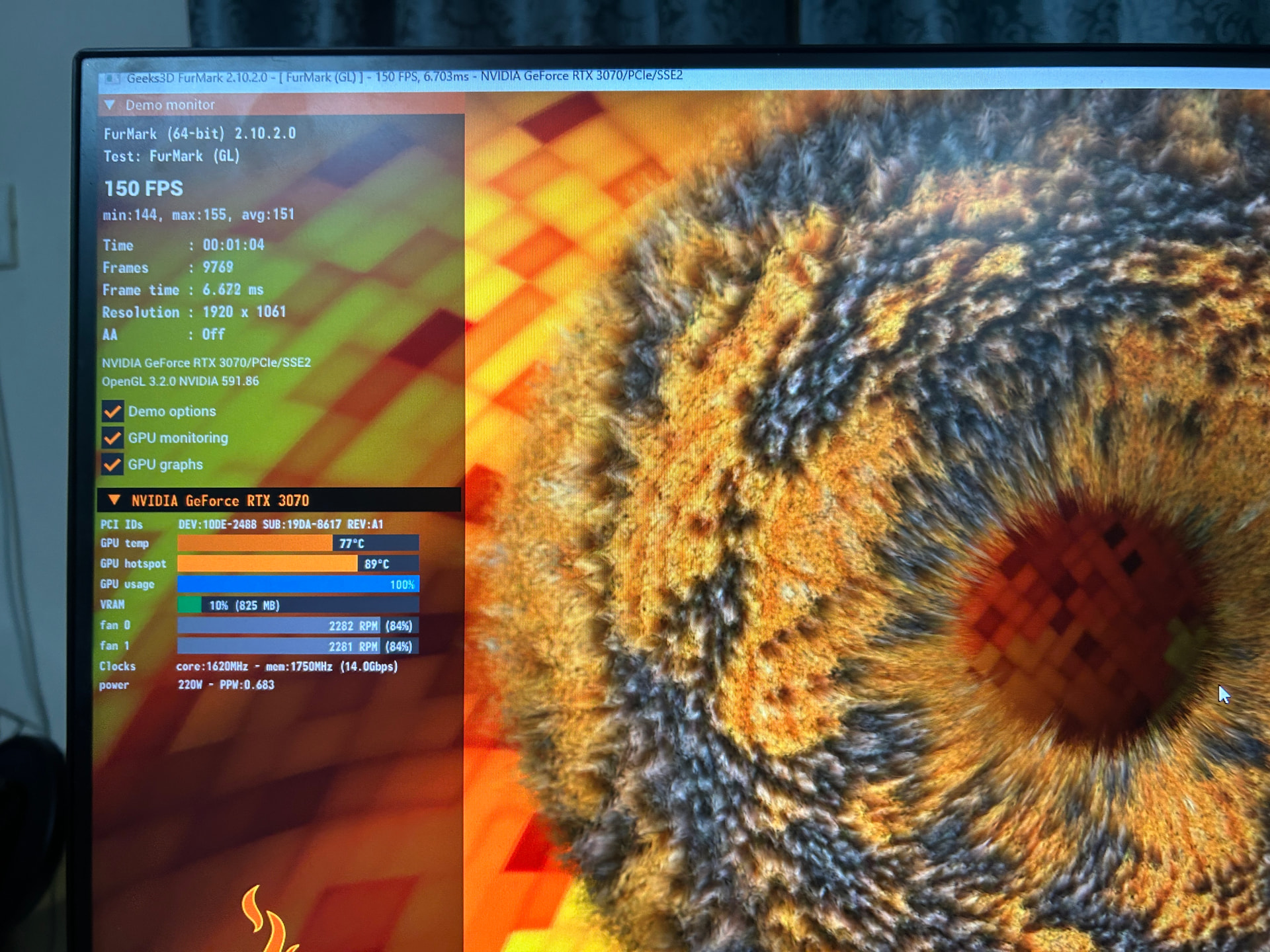Viewport: 1270px width, 952px height.
Task: Click the blue GPU usage 100% bar
Action: pyautogui.click(x=298, y=584)
